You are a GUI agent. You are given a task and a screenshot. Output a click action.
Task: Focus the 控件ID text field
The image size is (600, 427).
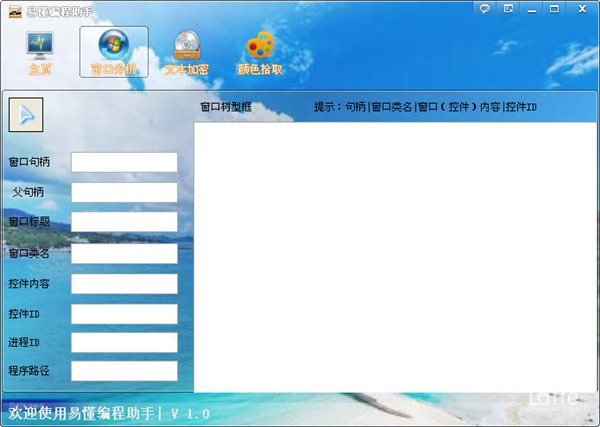pyautogui.click(x=124, y=314)
